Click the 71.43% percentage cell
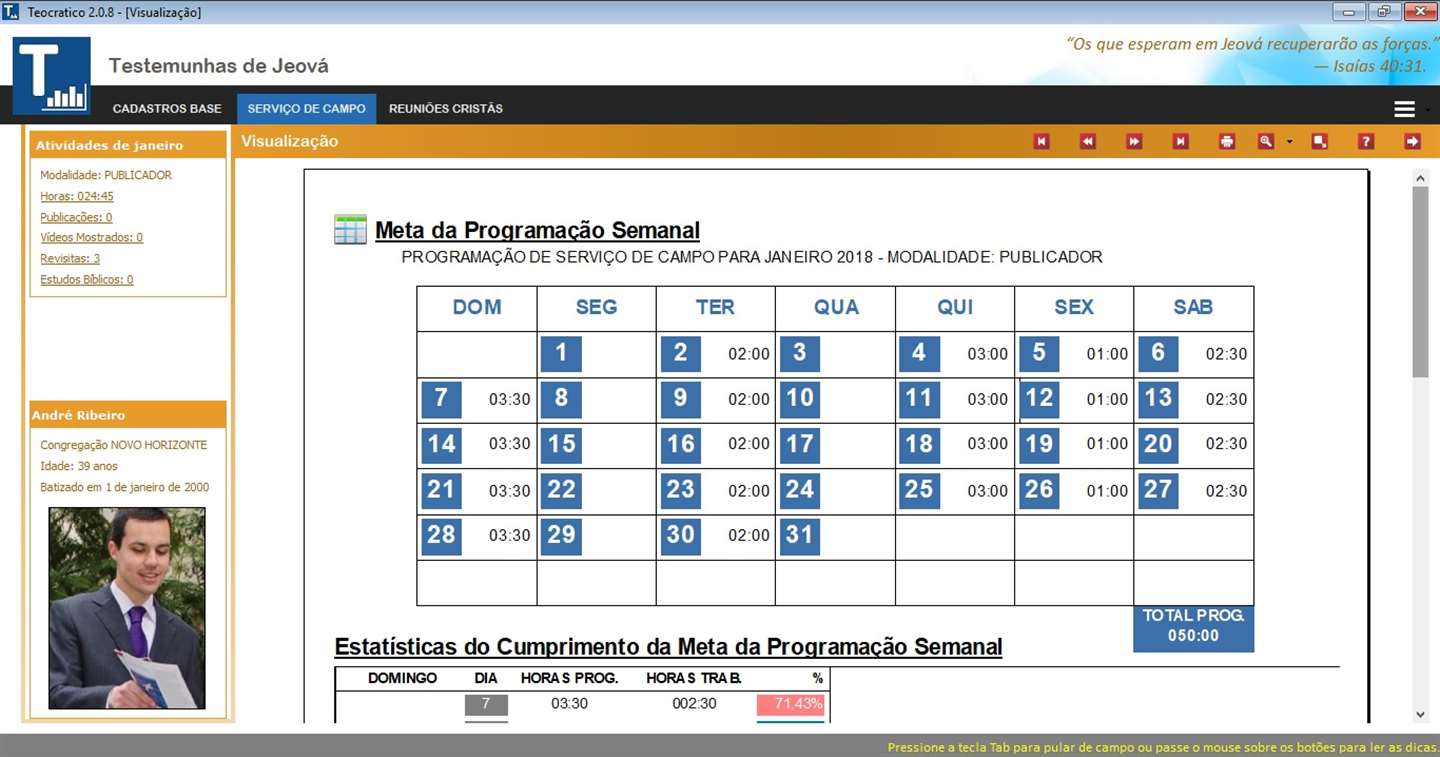 point(790,704)
